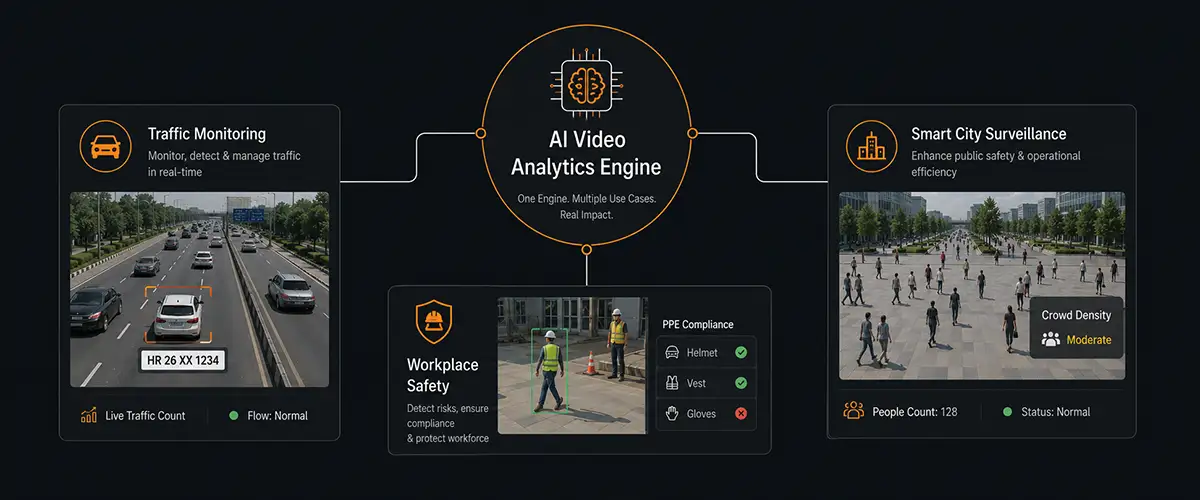Click the Live Traffic Count chart icon
The height and width of the screenshot is (500, 1200).
[88, 415]
